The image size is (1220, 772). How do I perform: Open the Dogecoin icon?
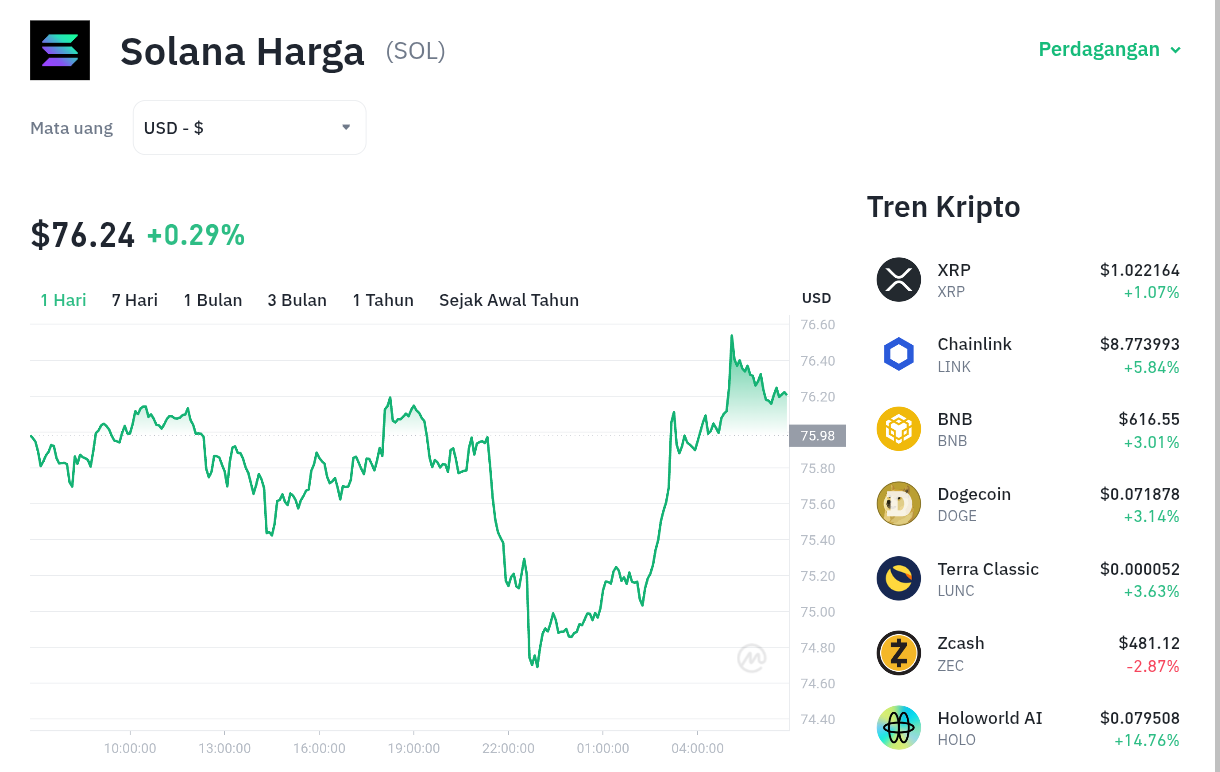(898, 504)
